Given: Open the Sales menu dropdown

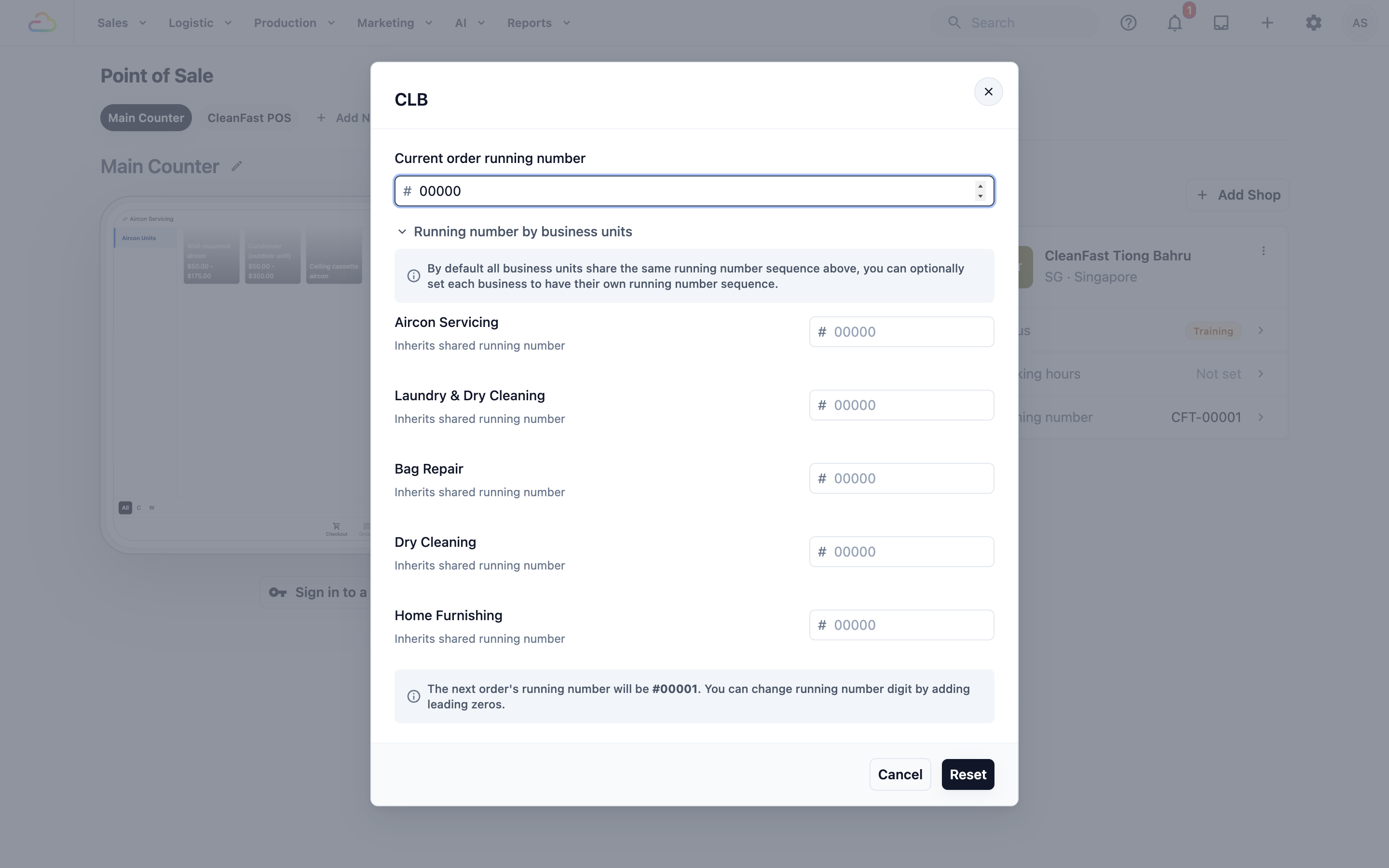Looking at the screenshot, I should coord(122,23).
